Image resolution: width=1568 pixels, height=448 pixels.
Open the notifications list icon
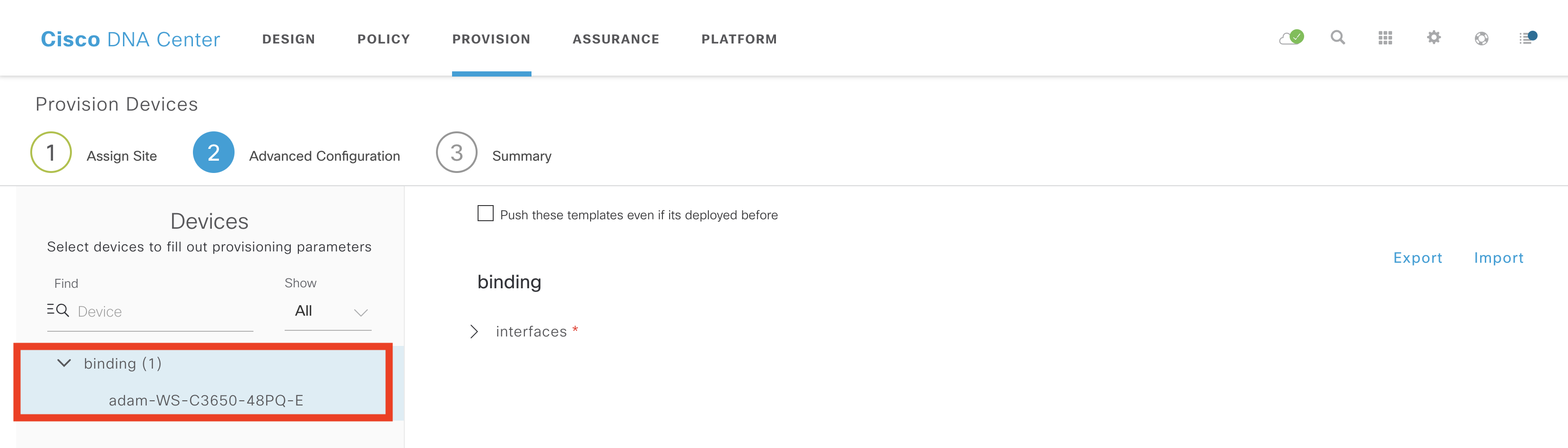tap(1528, 38)
